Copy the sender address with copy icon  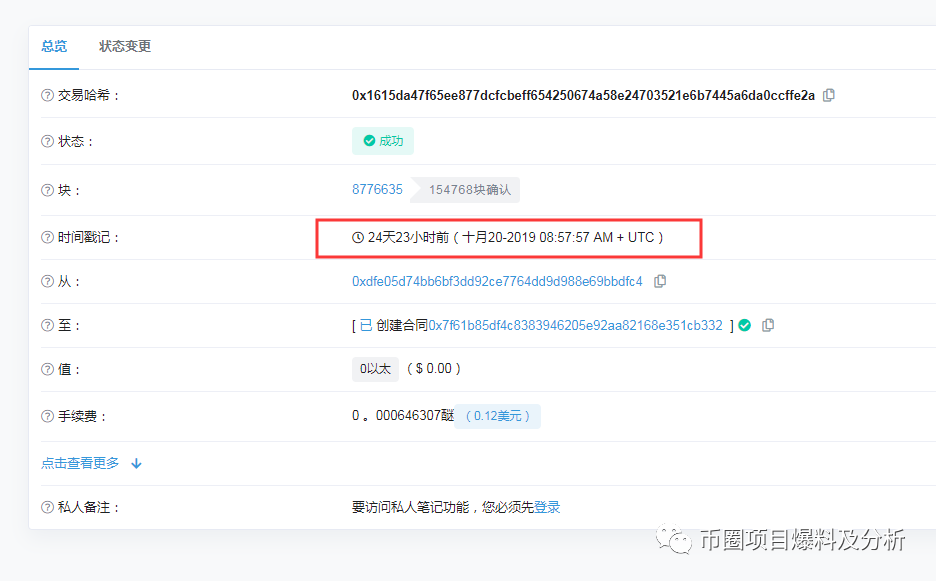(x=660, y=281)
